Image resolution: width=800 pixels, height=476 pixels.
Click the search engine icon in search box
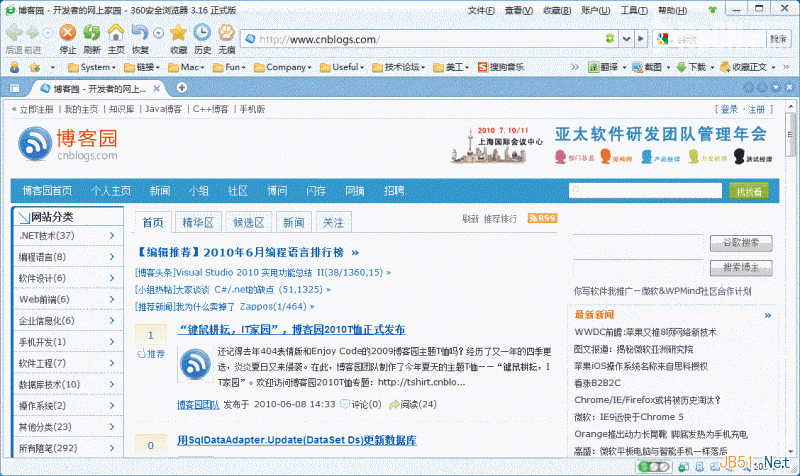tap(663, 39)
